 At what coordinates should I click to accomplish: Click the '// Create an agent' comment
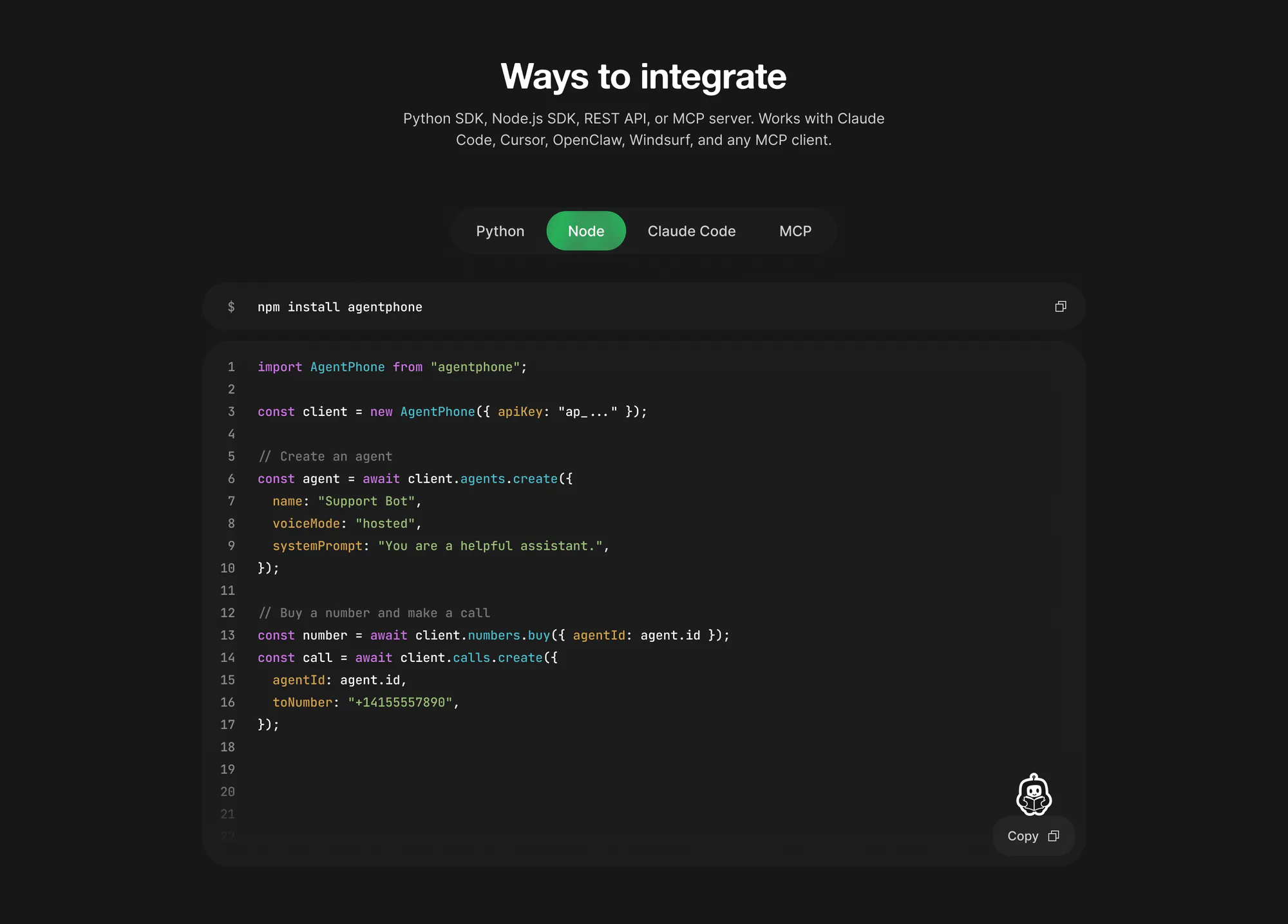(x=325, y=457)
